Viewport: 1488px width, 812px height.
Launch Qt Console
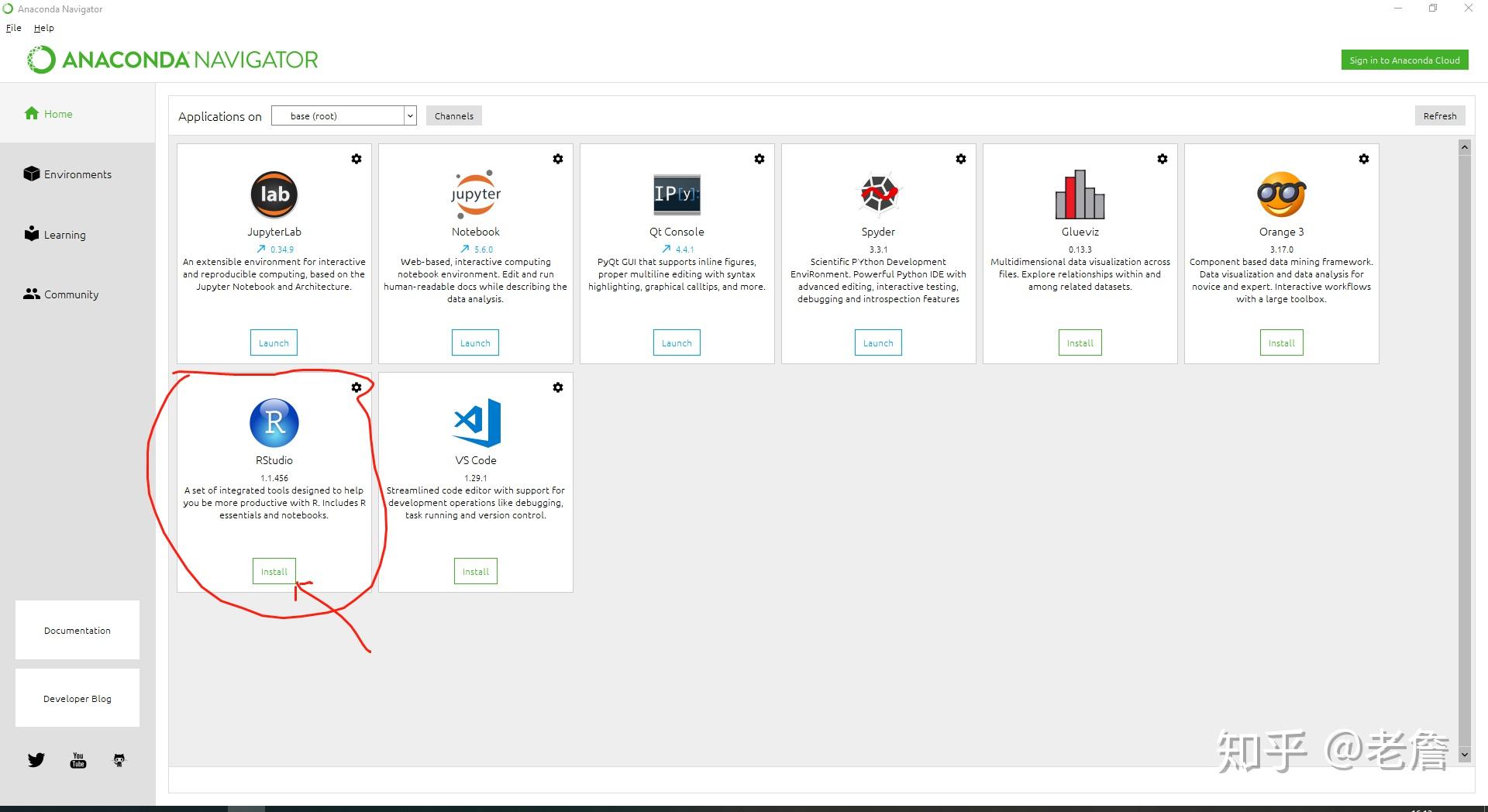tap(677, 342)
